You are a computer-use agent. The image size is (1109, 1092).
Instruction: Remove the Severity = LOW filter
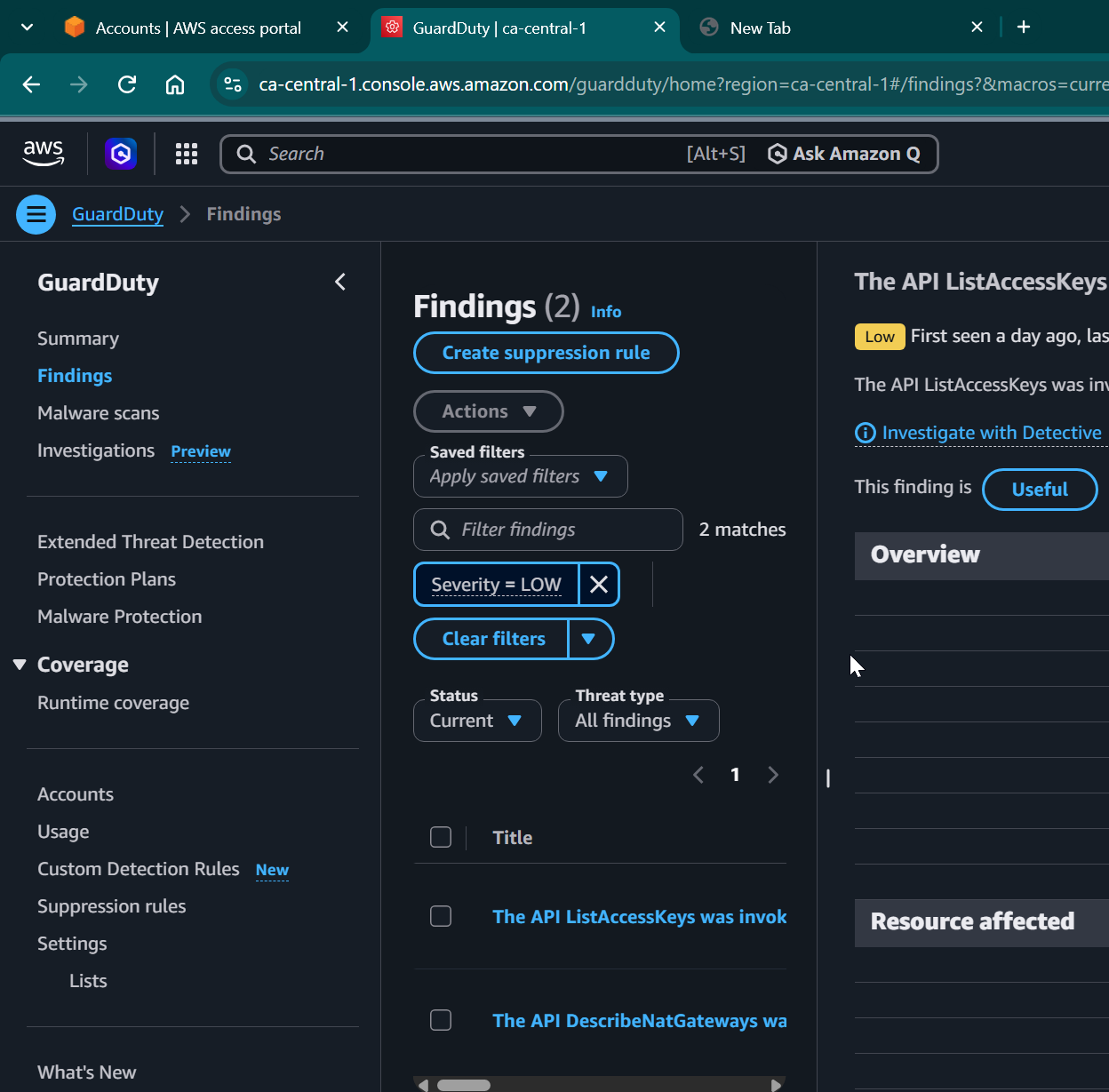[599, 585]
